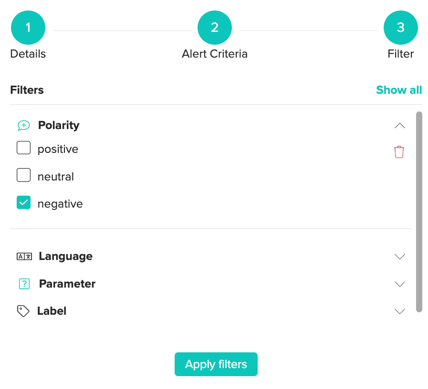Click the Apply filters button
Image resolution: width=428 pixels, height=389 pixels.
coord(216,364)
